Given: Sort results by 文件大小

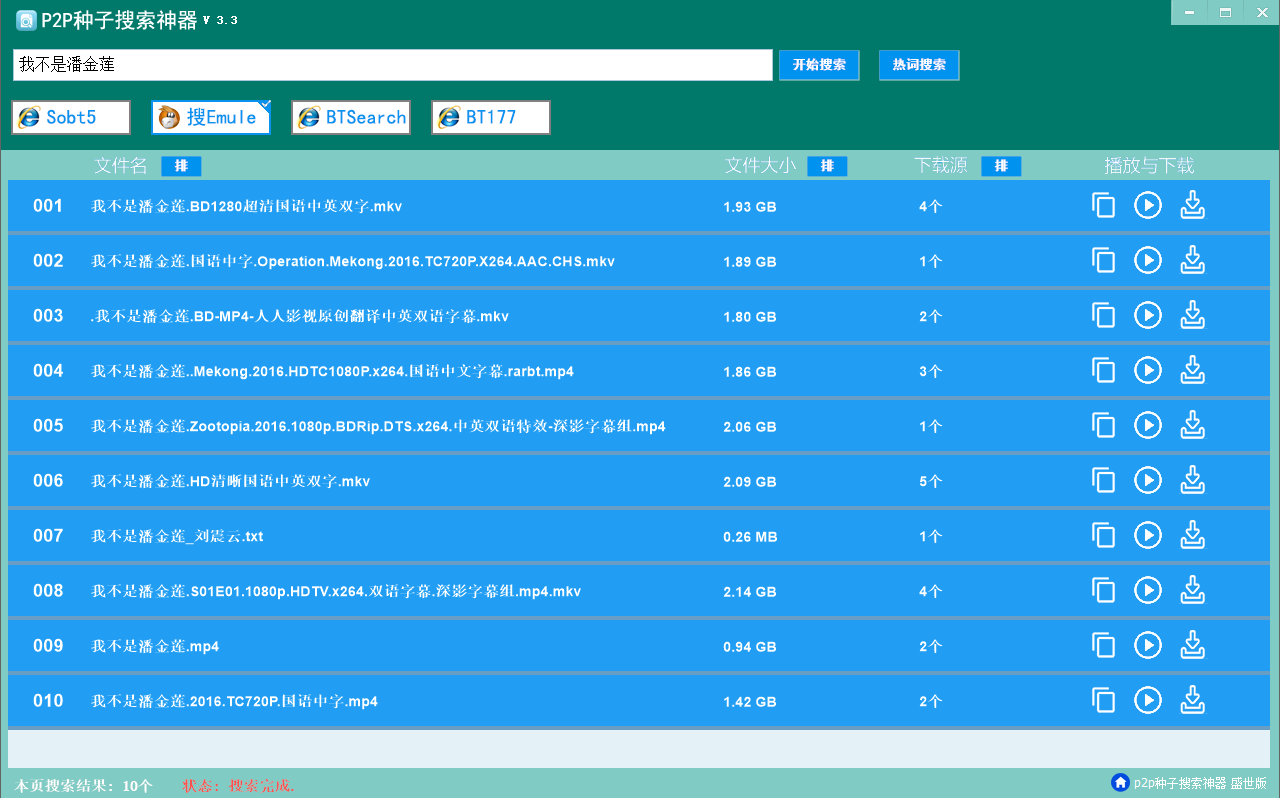Looking at the screenshot, I should 827,166.
